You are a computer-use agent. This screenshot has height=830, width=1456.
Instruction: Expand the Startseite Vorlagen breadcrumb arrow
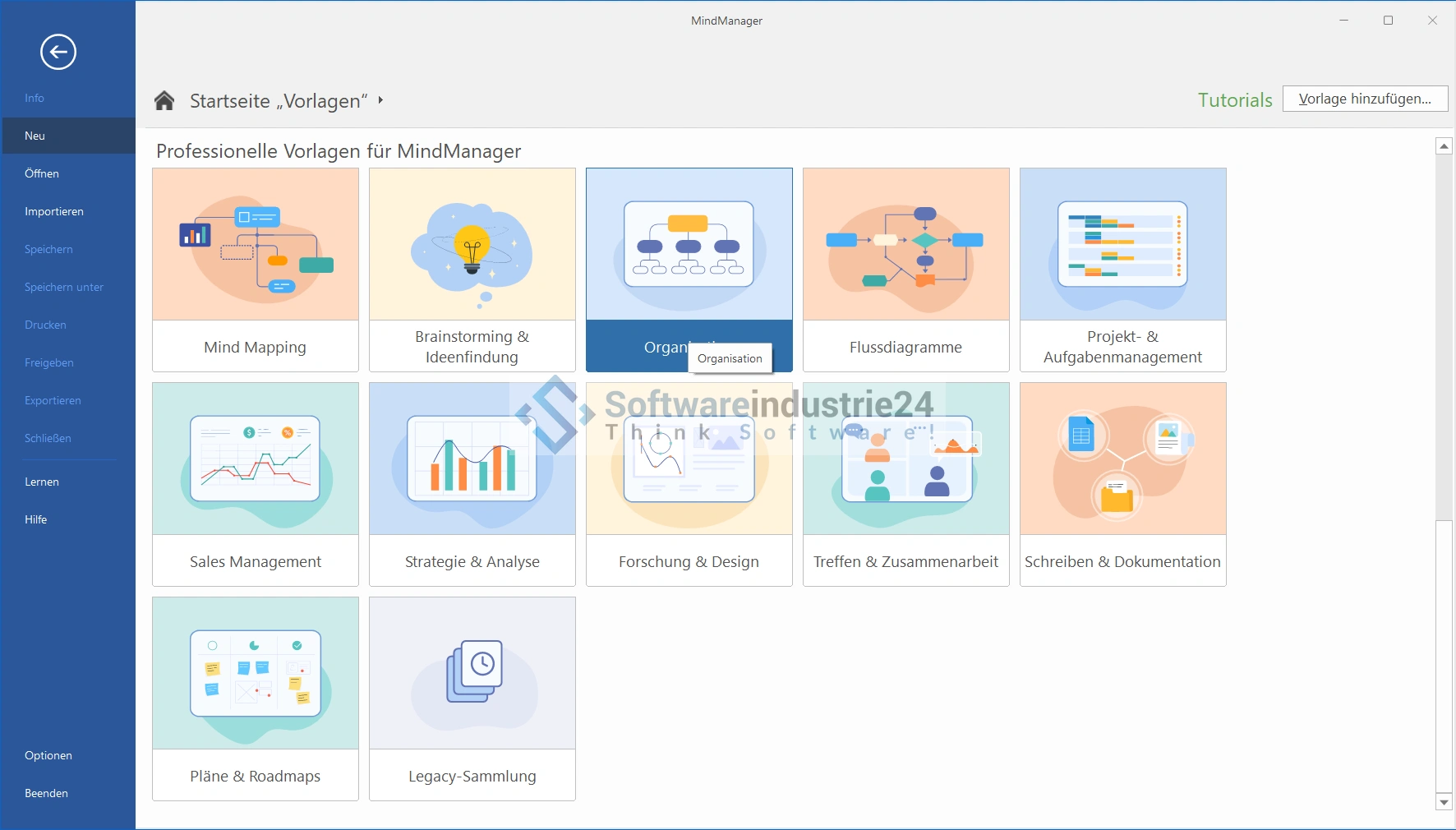click(380, 100)
